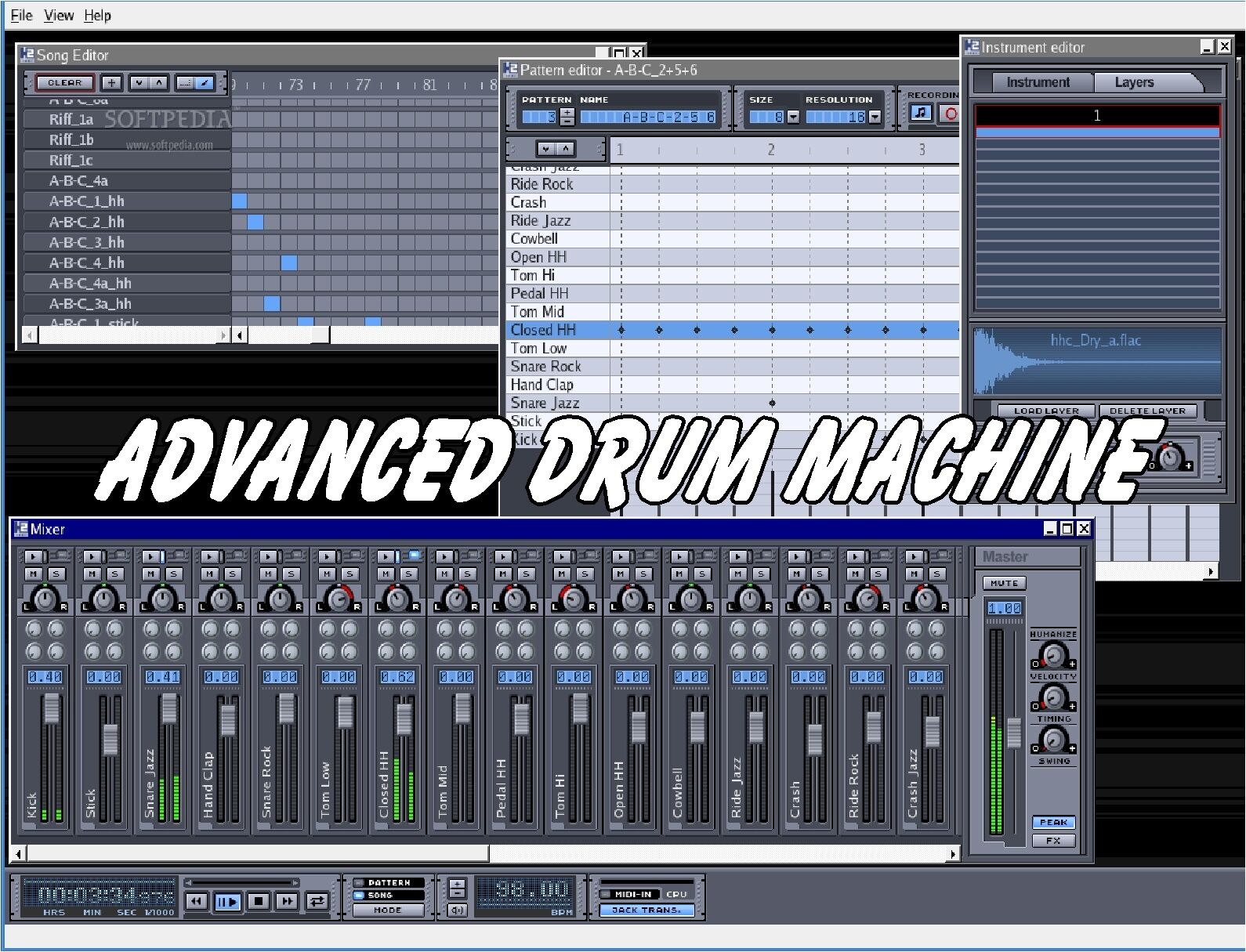
Task: Add new pattern with plus button in Song Editor
Action: [x=111, y=82]
